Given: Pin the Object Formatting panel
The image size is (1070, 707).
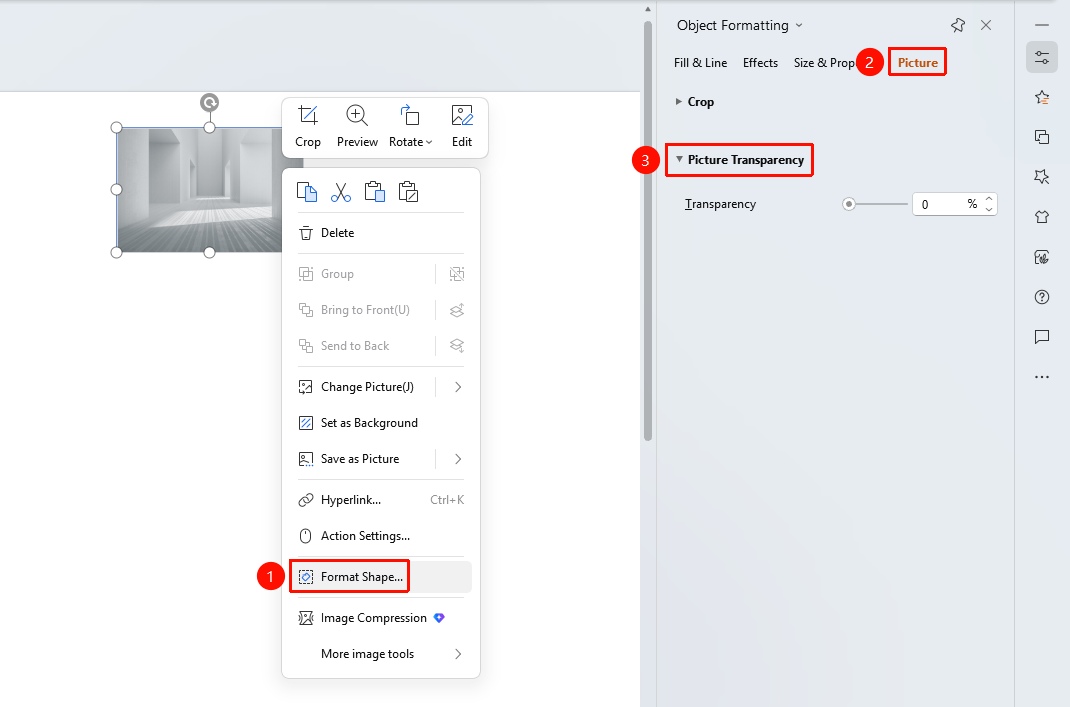Looking at the screenshot, I should (958, 25).
